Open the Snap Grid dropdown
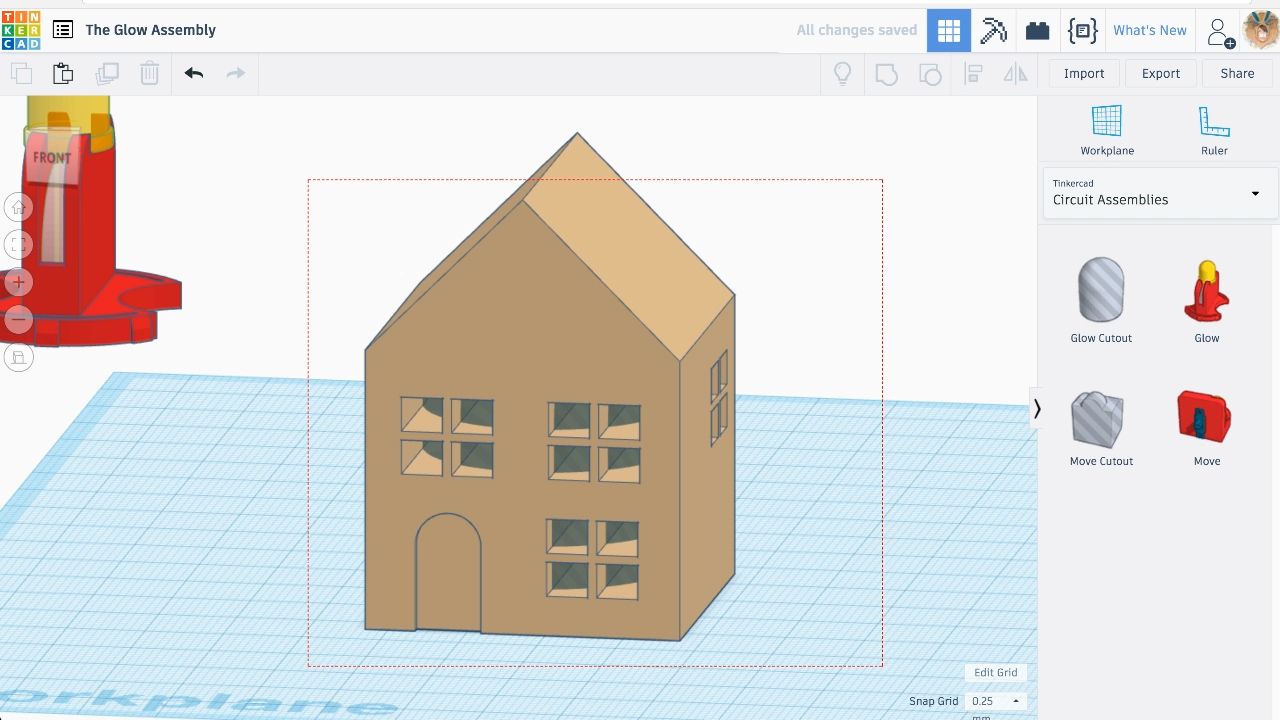This screenshot has width=1280, height=720. pos(996,701)
